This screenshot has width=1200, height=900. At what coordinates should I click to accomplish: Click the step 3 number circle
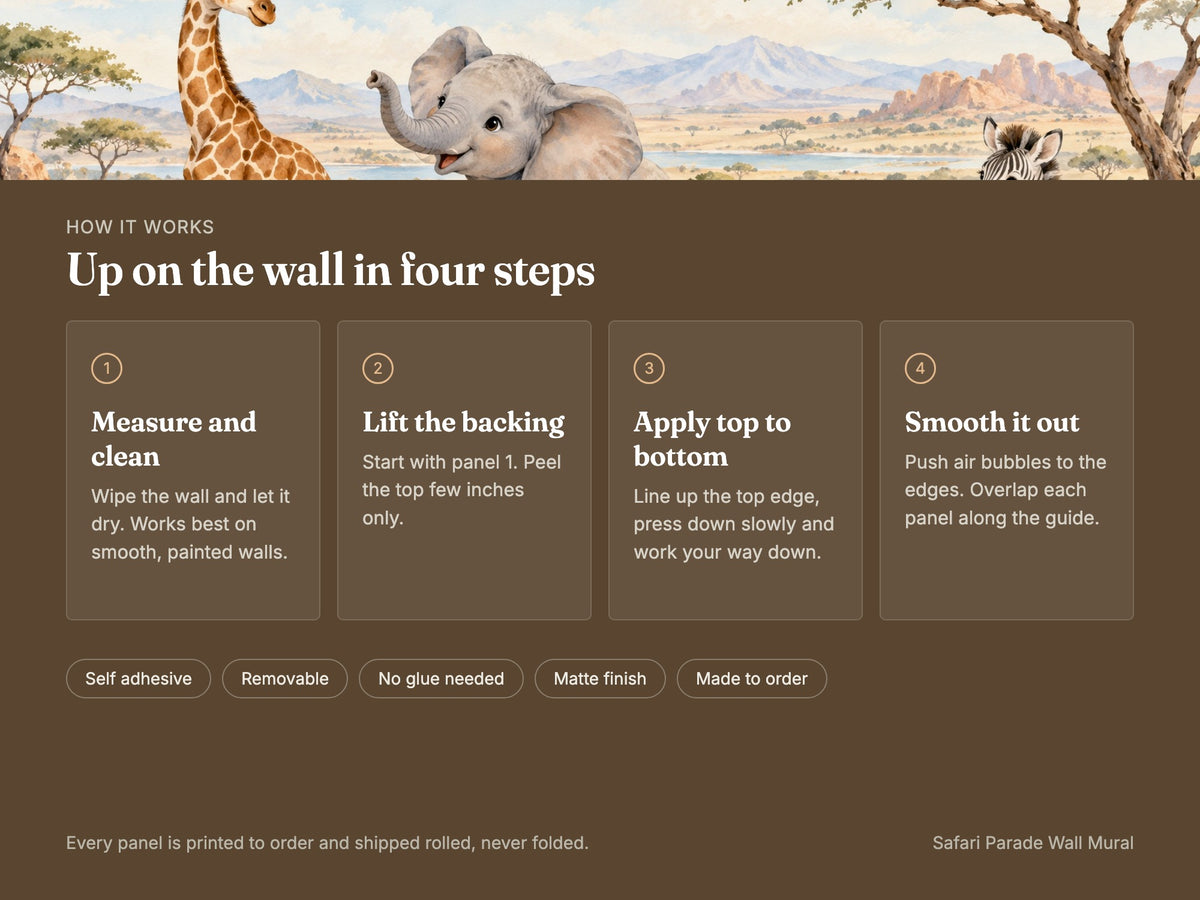[x=649, y=369]
